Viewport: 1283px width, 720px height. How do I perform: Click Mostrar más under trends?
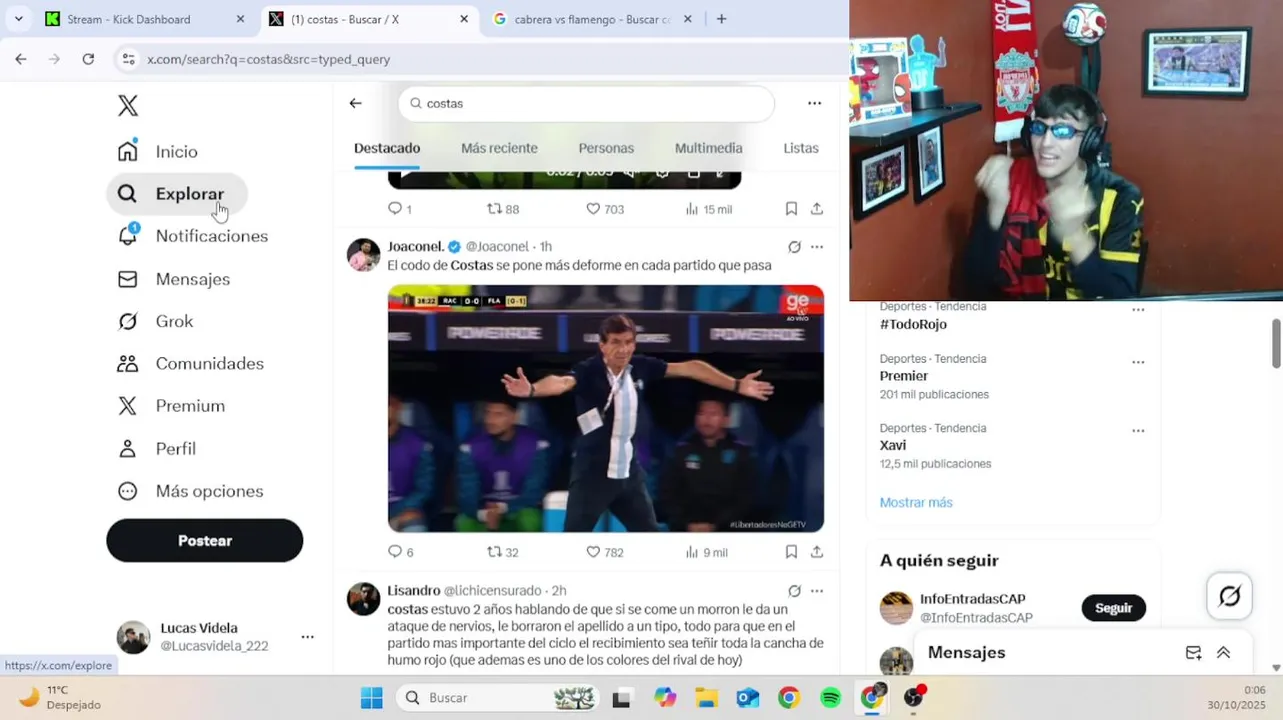click(916, 502)
